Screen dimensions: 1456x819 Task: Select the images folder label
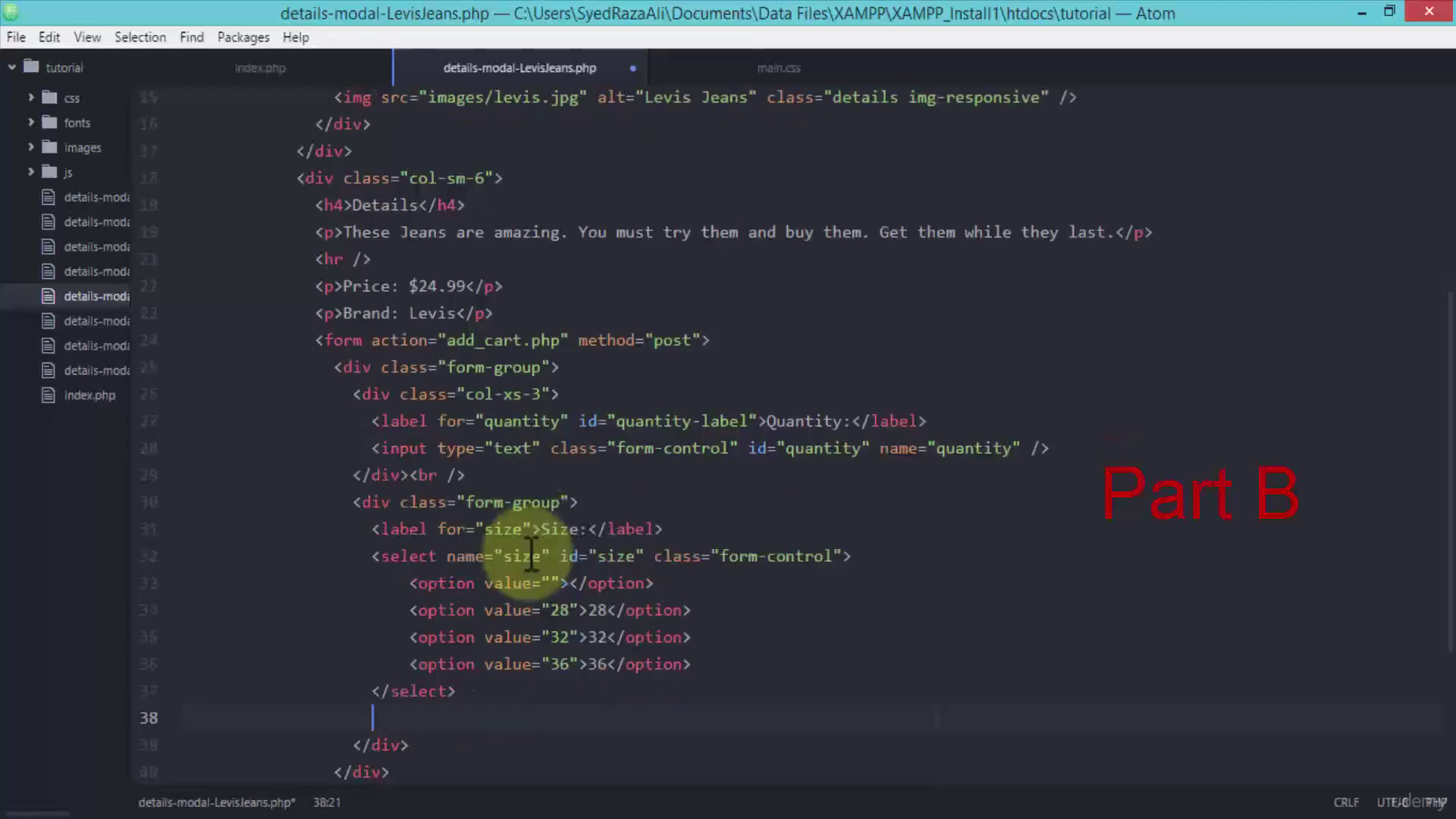click(x=83, y=148)
